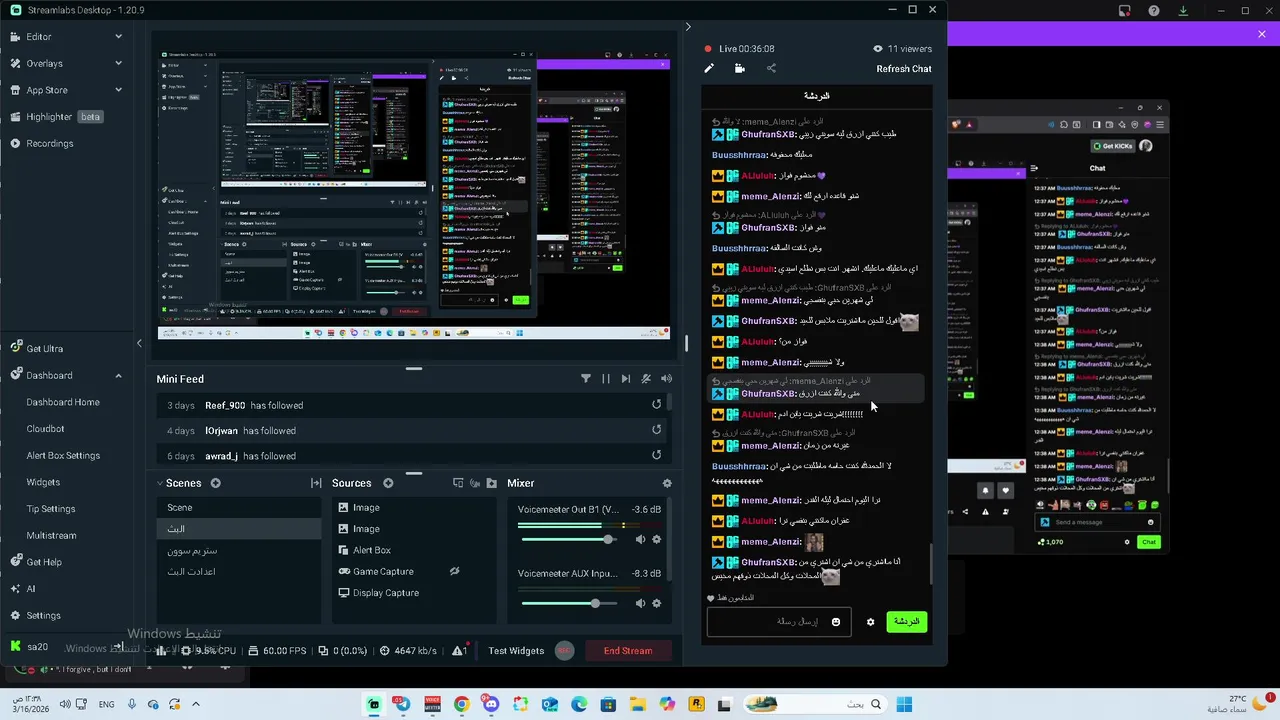1280x720 pixels.
Task: Click the edit stream info pencil icon
Action: (709, 68)
